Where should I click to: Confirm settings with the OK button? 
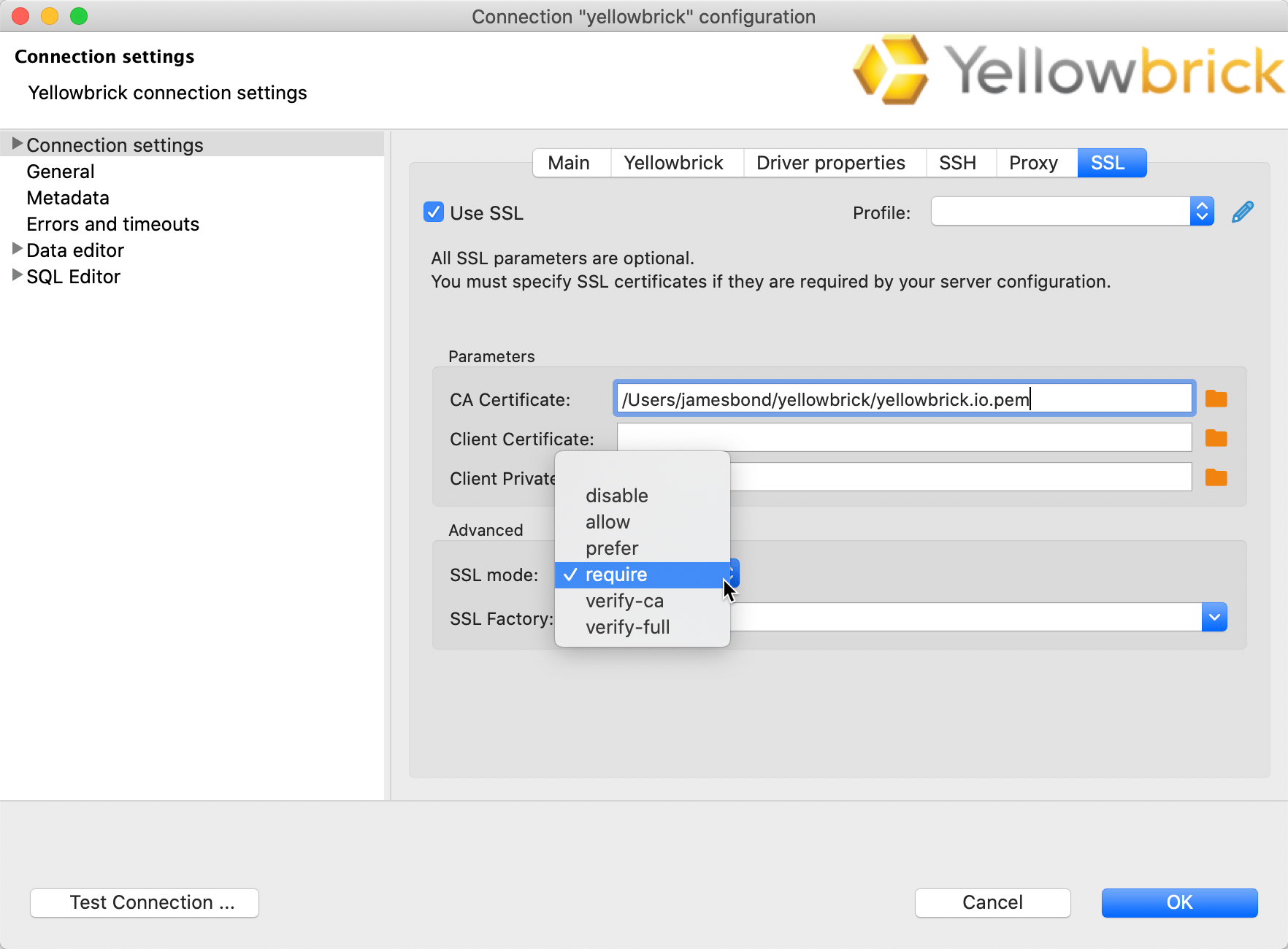point(1178,902)
